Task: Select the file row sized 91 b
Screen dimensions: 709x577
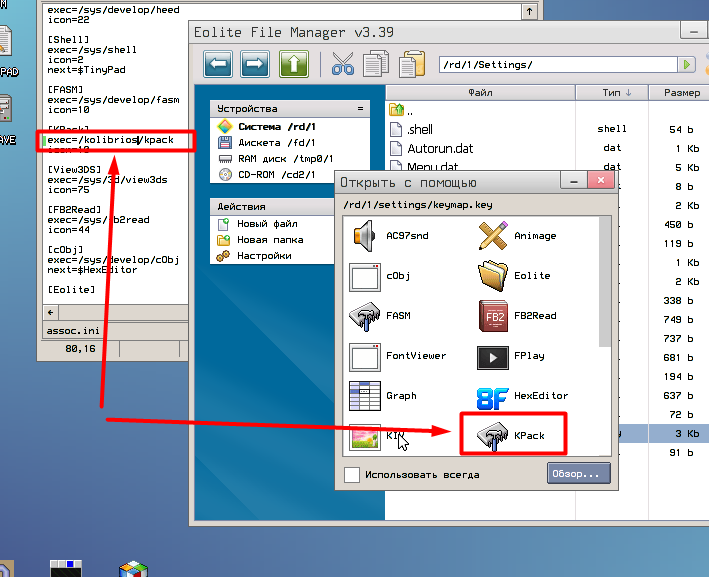Action: (x=664, y=453)
